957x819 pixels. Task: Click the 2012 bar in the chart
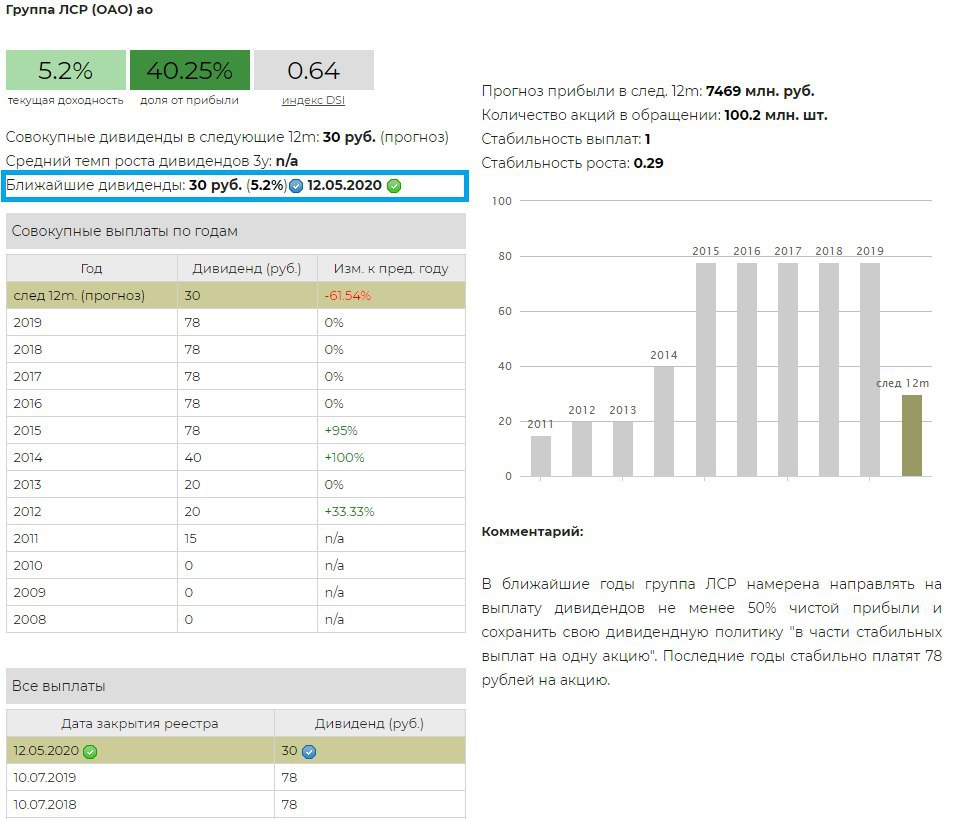[582, 449]
